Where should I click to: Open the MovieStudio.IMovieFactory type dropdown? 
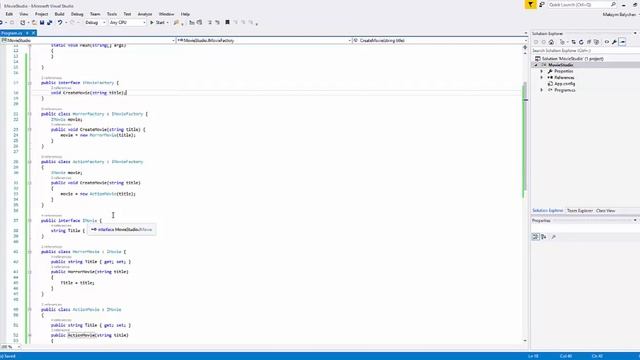(264, 40)
